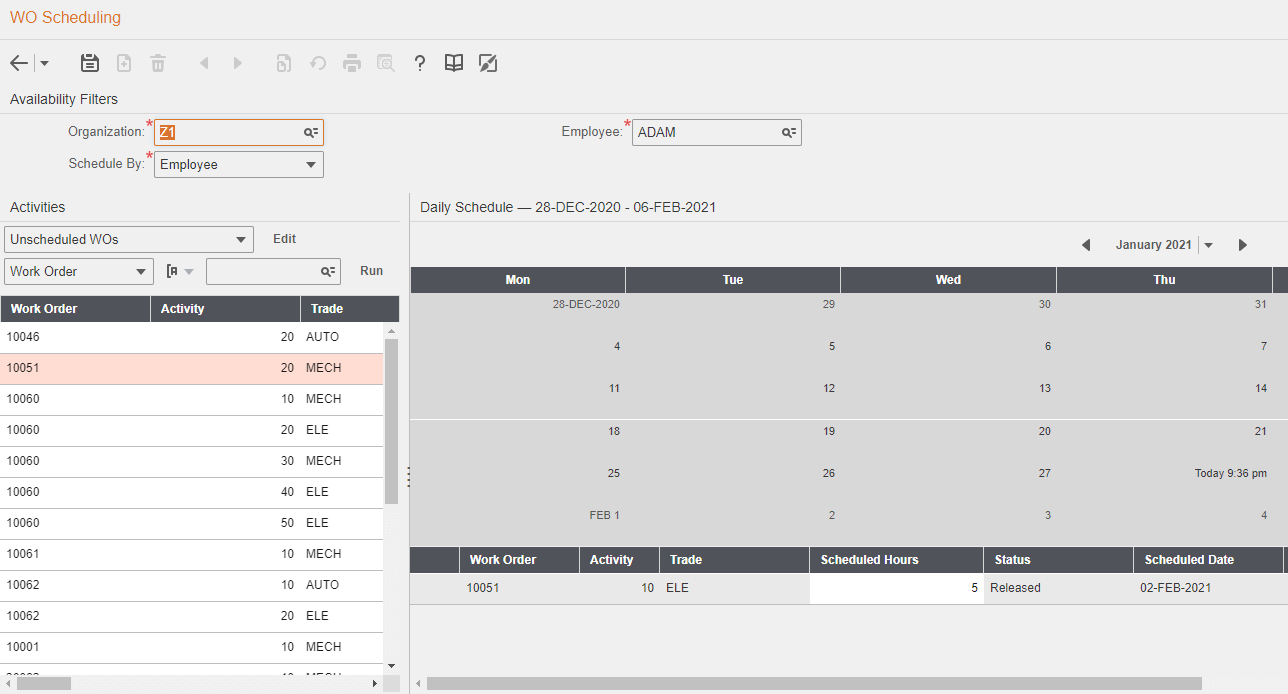Screen dimensions: 1288x694
Task: Open the January 2021 month picker arrow
Action: [x=1208, y=245]
